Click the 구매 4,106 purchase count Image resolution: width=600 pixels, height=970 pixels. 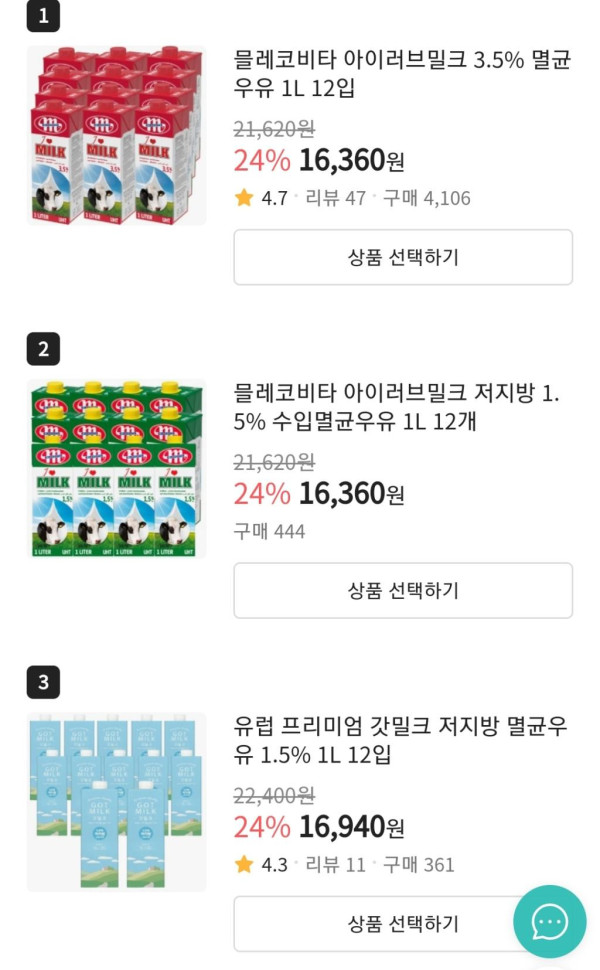point(426,198)
